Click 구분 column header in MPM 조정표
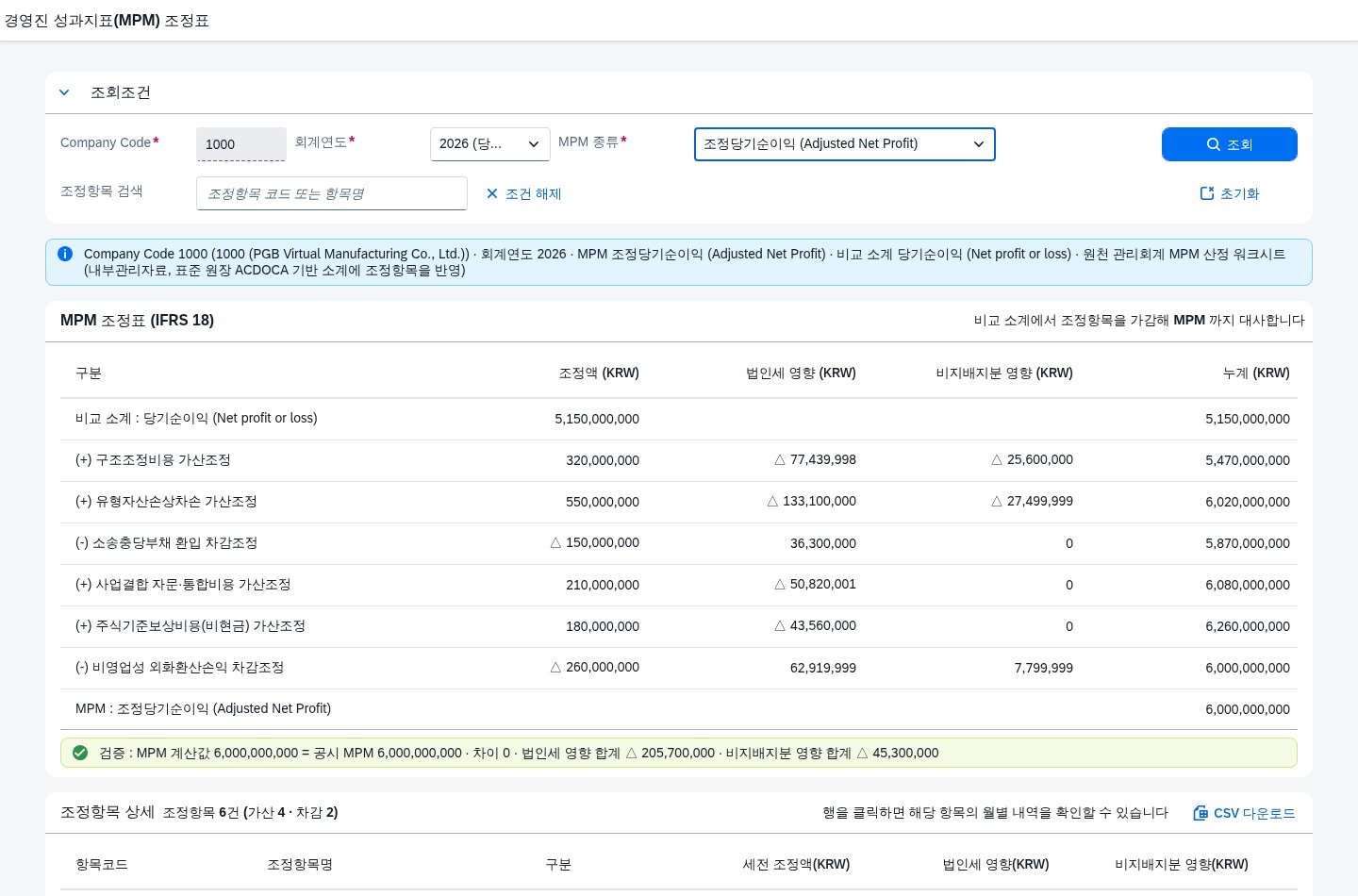 pos(89,373)
